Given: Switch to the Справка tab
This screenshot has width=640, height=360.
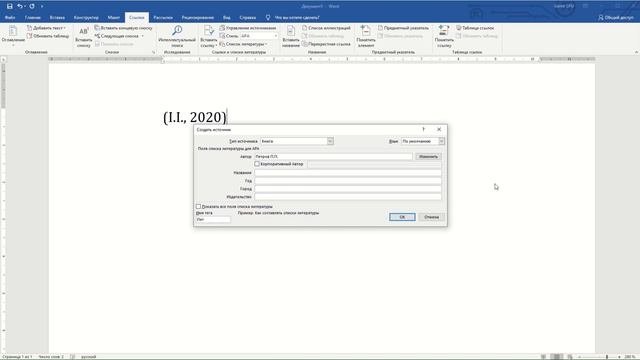Looking at the screenshot, I should pyautogui.click(x=248, y=18).
